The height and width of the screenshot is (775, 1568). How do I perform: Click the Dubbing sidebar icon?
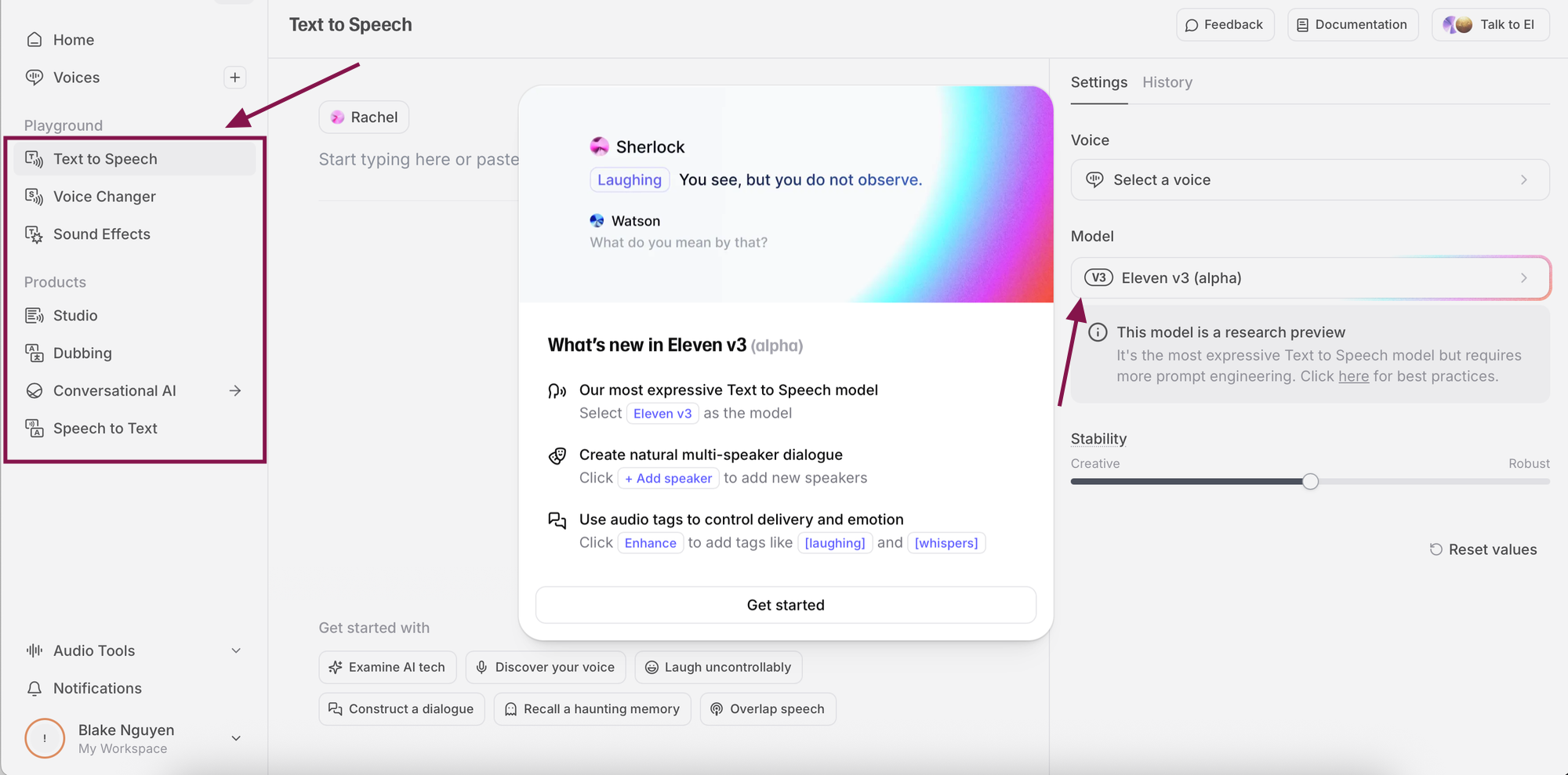pos(34,353)
